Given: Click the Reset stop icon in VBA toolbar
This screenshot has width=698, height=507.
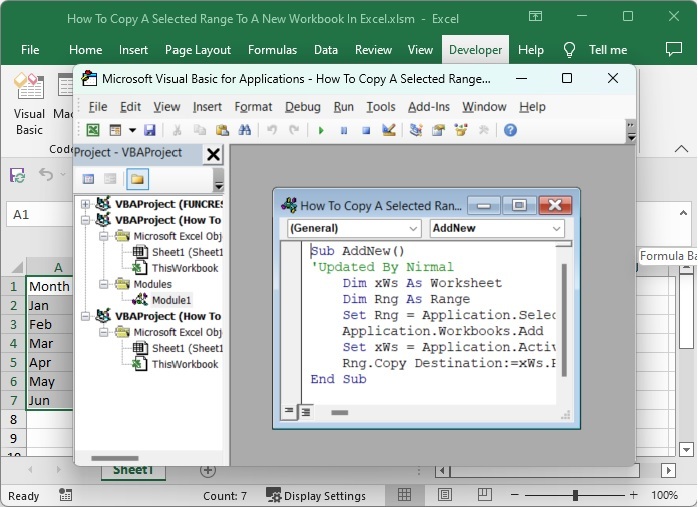Looking at the screenshot, I should point(366,130).
